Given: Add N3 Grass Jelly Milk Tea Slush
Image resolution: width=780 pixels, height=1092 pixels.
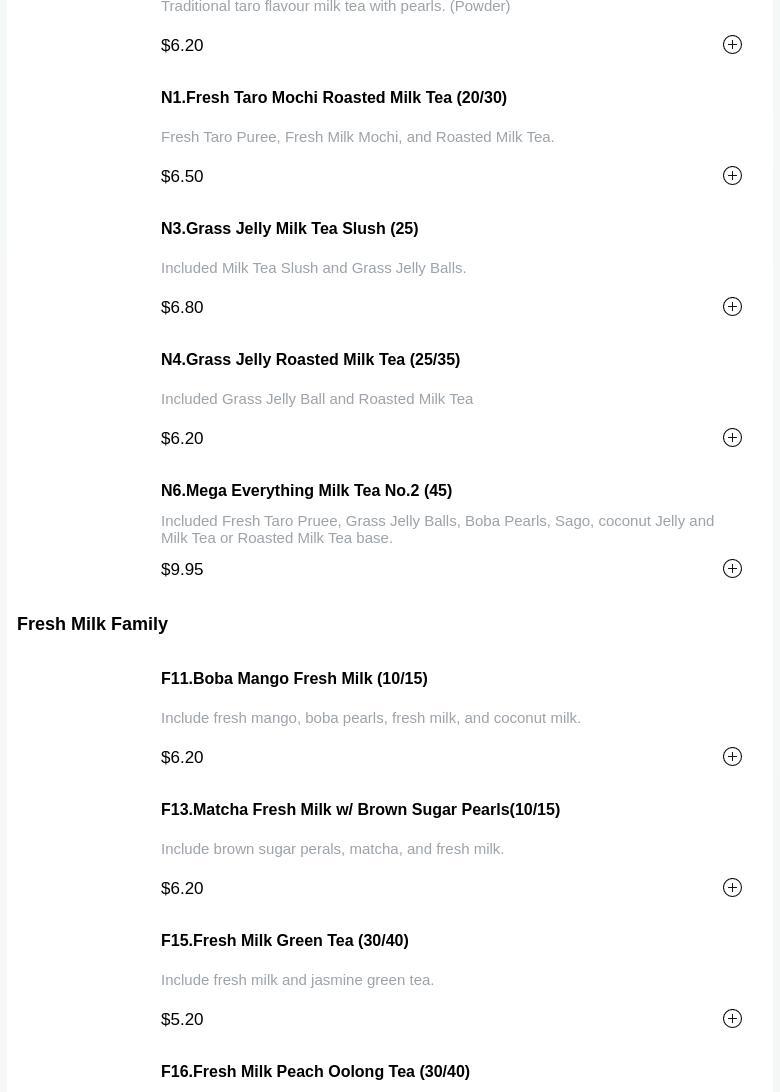Looking at the screenshot, I should (x=732, y=307).
